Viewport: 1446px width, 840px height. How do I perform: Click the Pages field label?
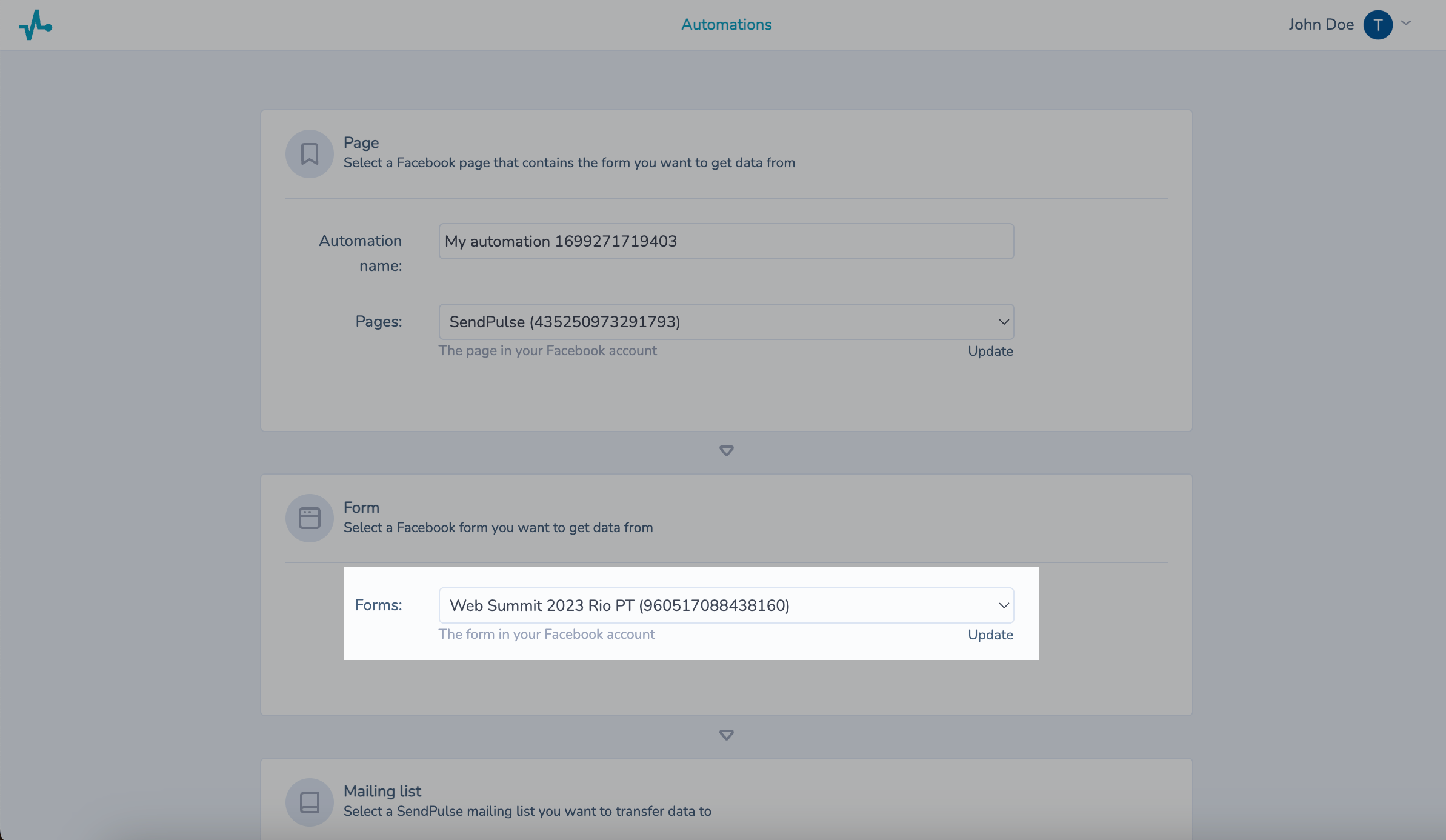pos(378,321)
